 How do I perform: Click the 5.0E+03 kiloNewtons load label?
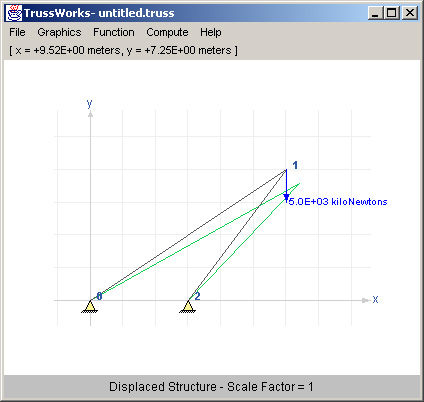pos(338,202)
